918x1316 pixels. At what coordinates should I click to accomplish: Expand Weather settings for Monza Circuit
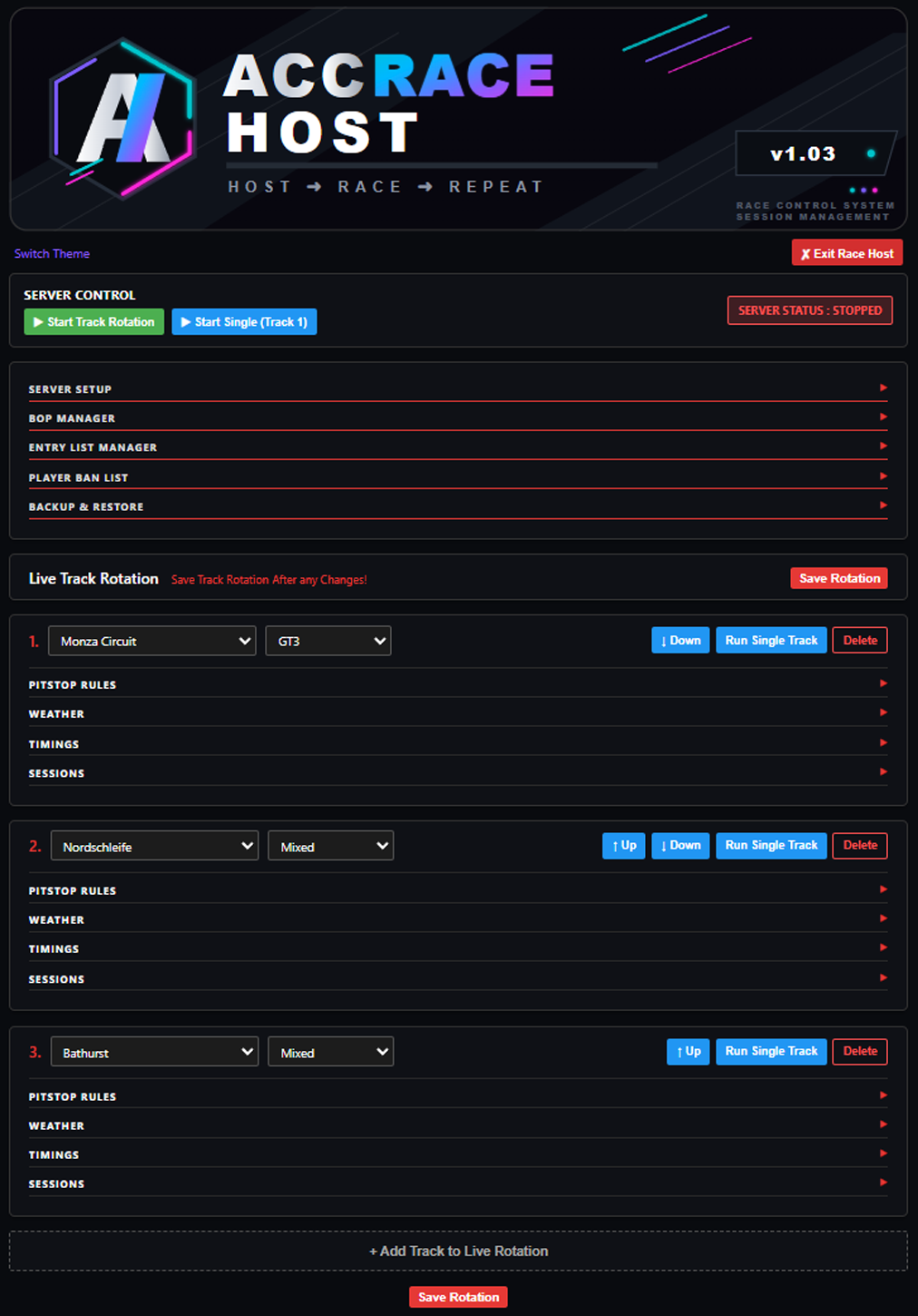tap(458, 714)
